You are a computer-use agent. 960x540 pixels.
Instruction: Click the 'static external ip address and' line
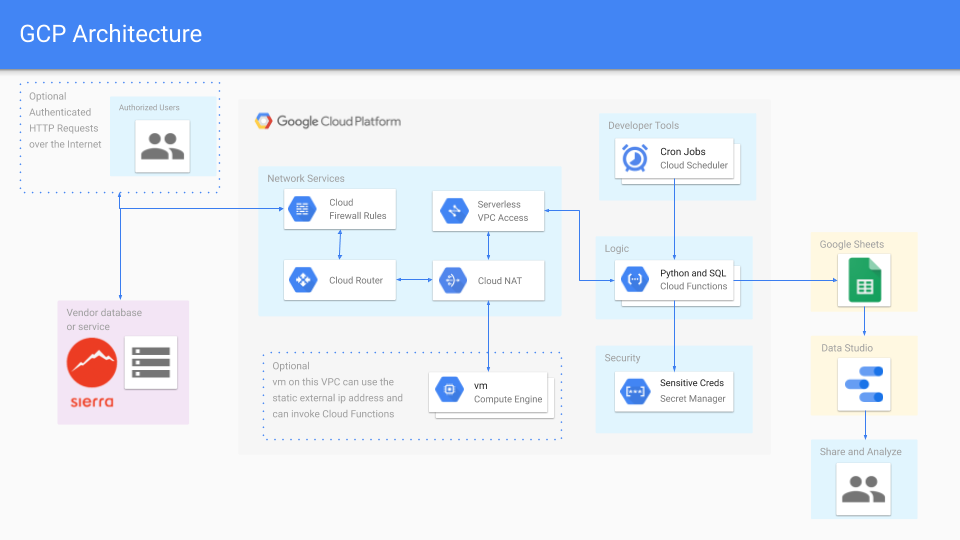[337, 398]
